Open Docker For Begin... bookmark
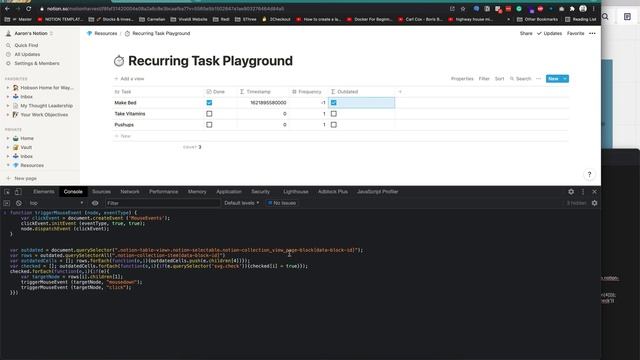 (x=370, y=19)
